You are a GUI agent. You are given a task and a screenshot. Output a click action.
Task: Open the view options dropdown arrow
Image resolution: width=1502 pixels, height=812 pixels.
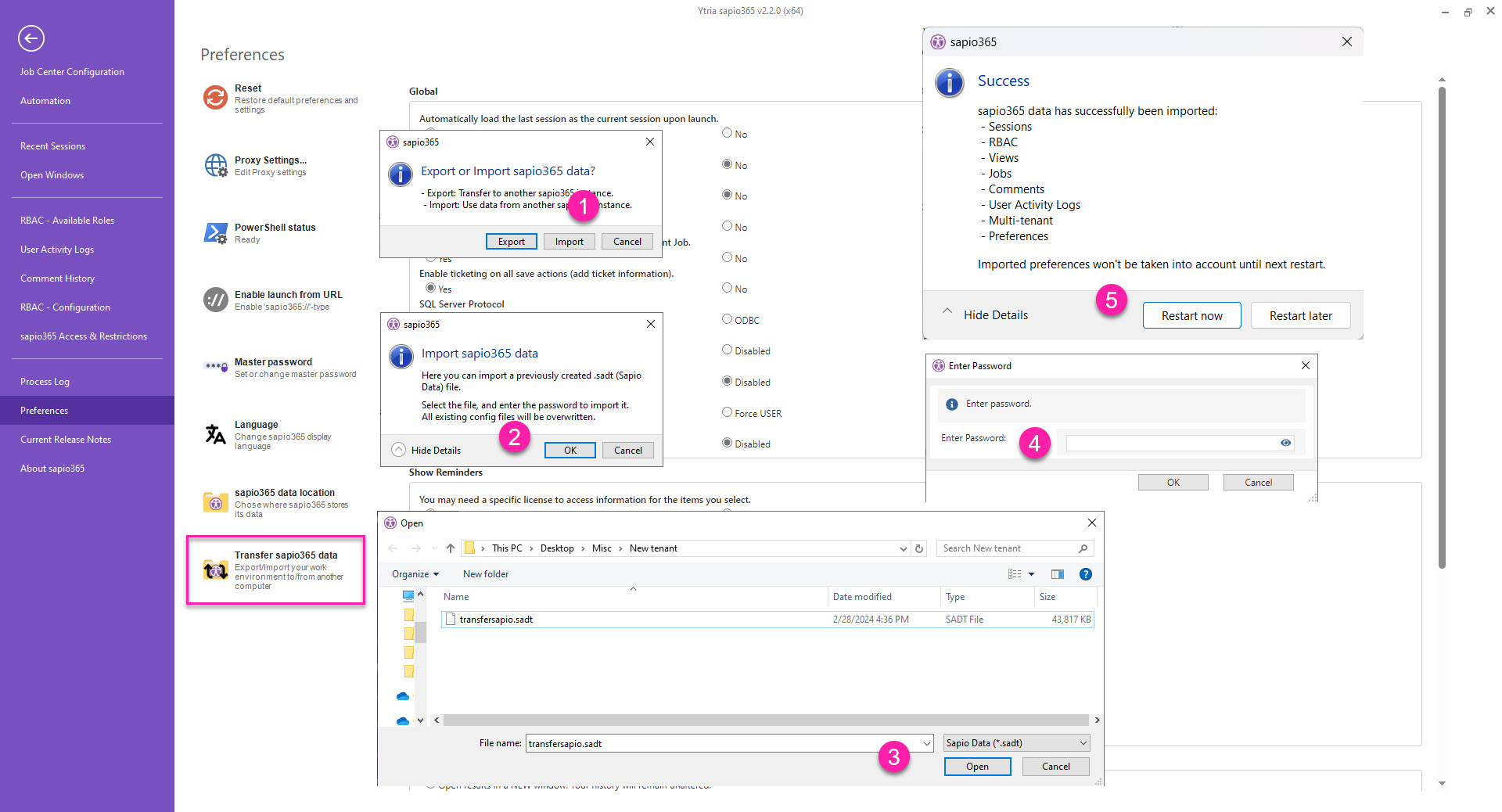click(x=1031, y=574)
